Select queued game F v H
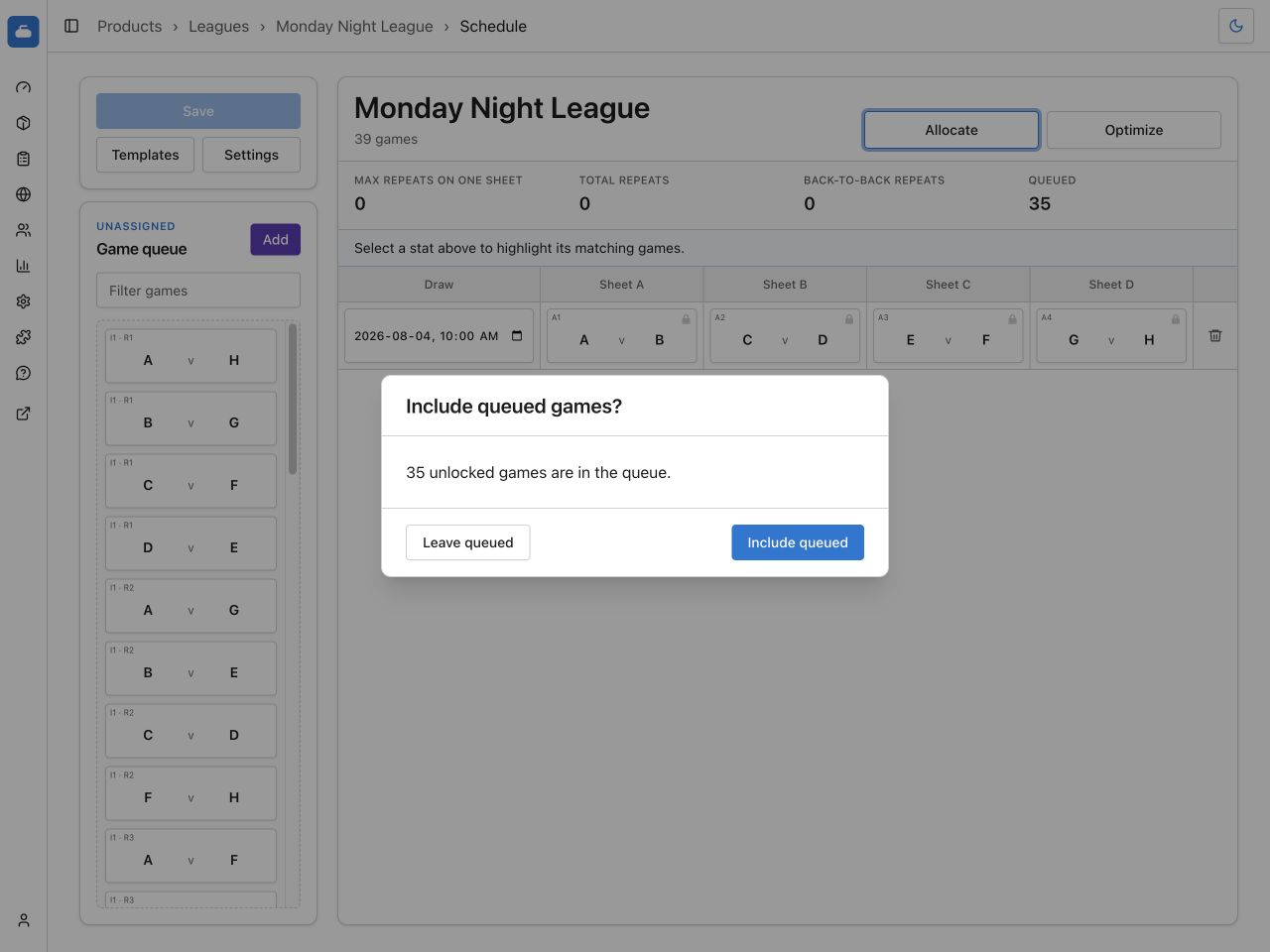This screenshot has width=1270, height=952. click(x=190, y=793)
